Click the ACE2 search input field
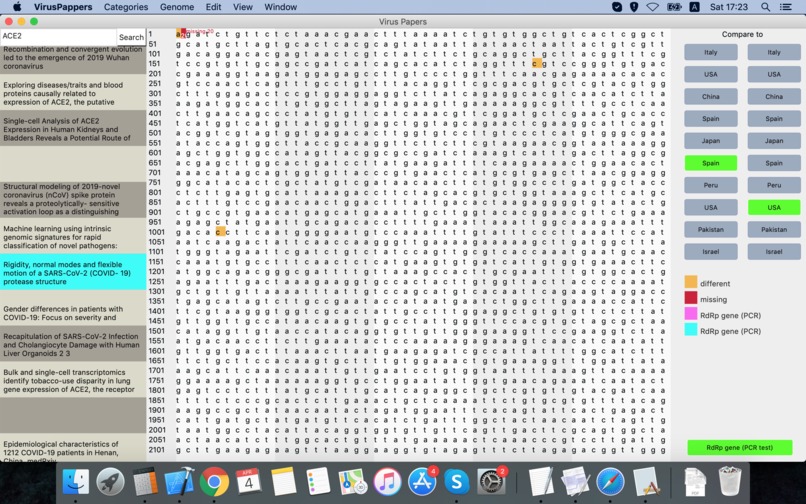Screen dimensions: 806x504 (x=58, y=37)
